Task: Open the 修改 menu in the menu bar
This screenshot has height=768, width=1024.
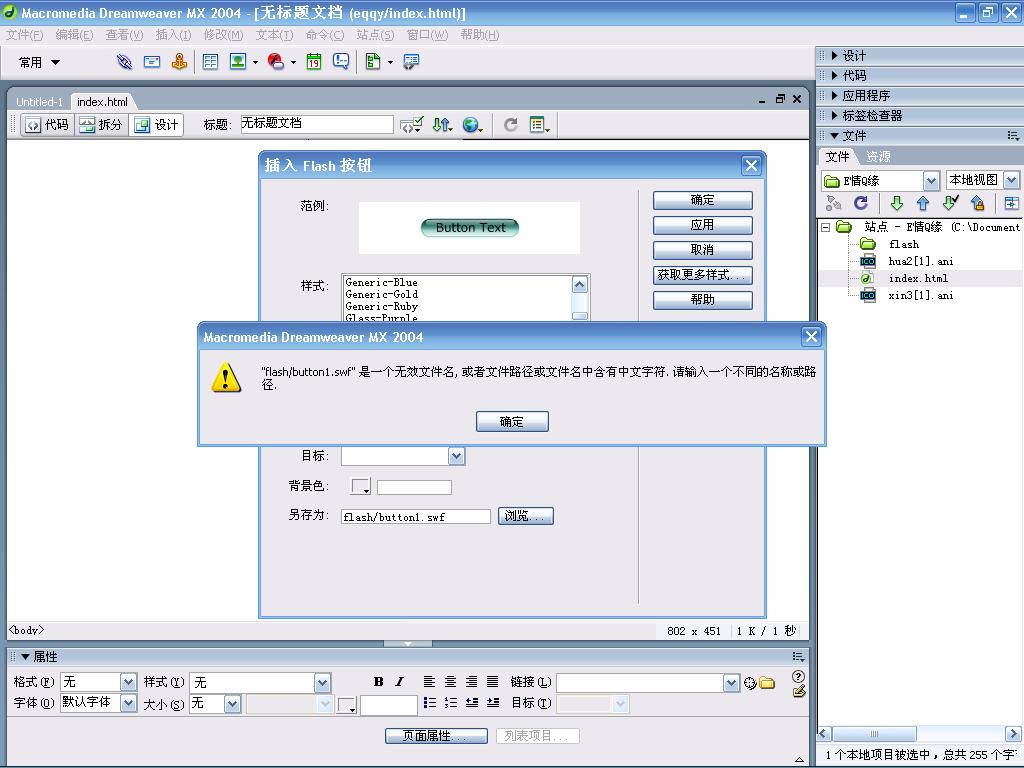Action: coord(223,35)
